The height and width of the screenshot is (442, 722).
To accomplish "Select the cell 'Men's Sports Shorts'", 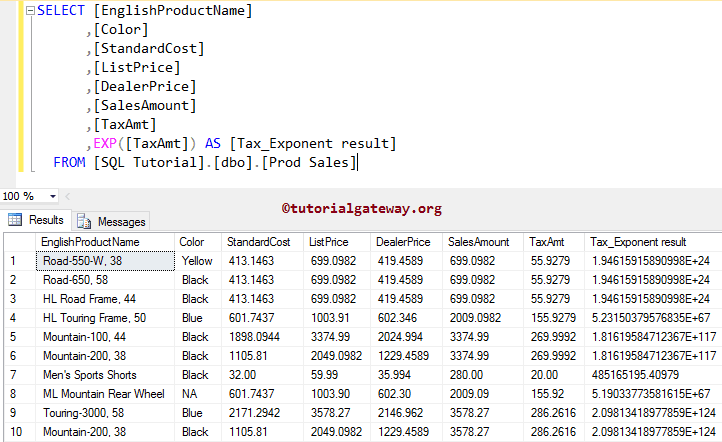I will click(105, 375).
